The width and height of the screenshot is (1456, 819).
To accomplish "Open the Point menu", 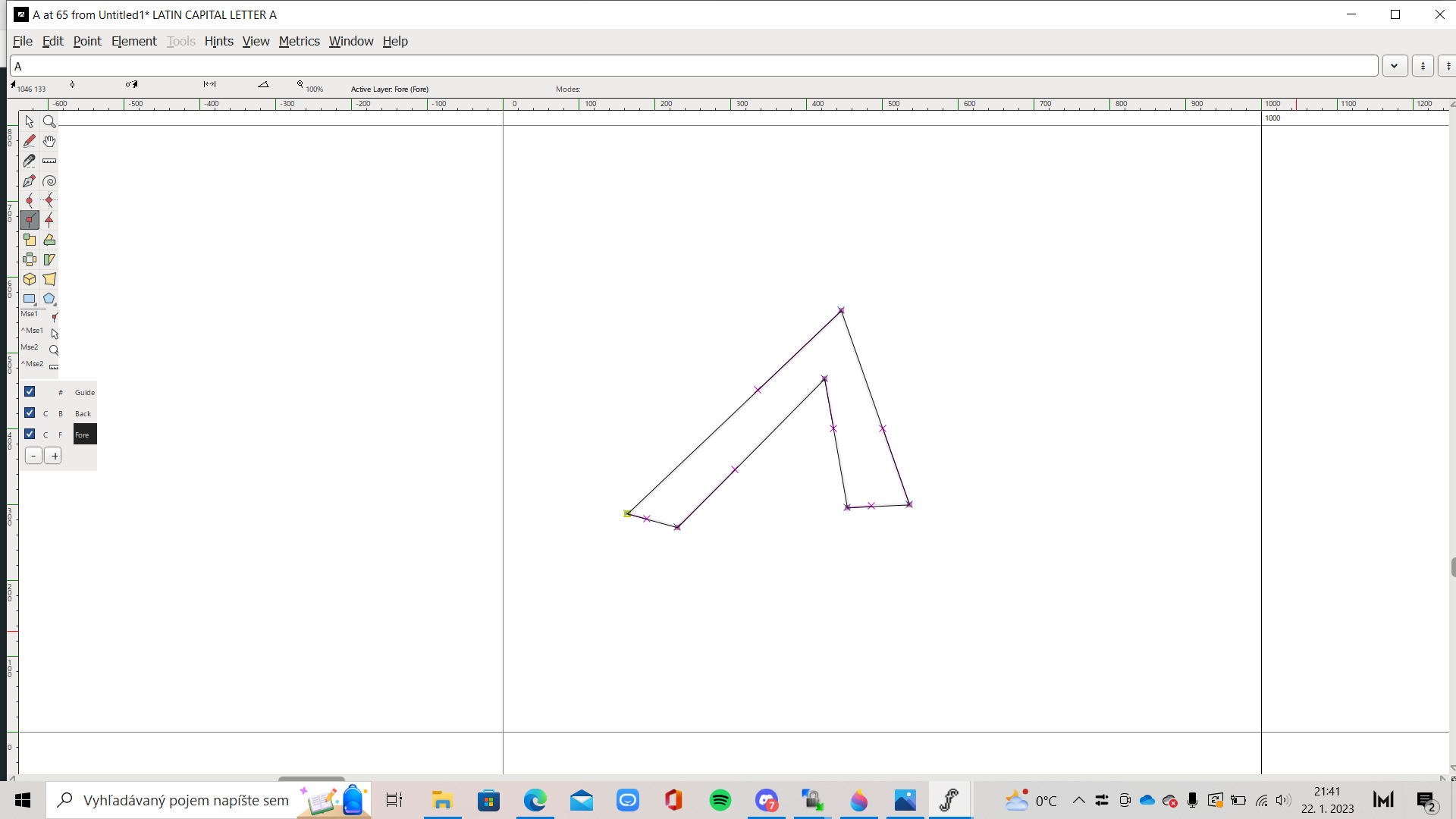I will (87, 41).
